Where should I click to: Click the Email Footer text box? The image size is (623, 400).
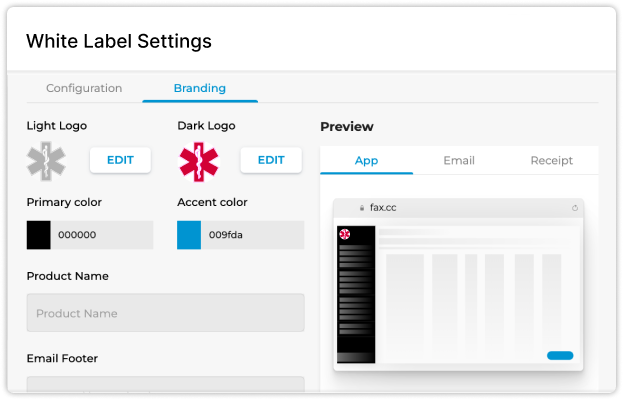[x=166, y=385]
